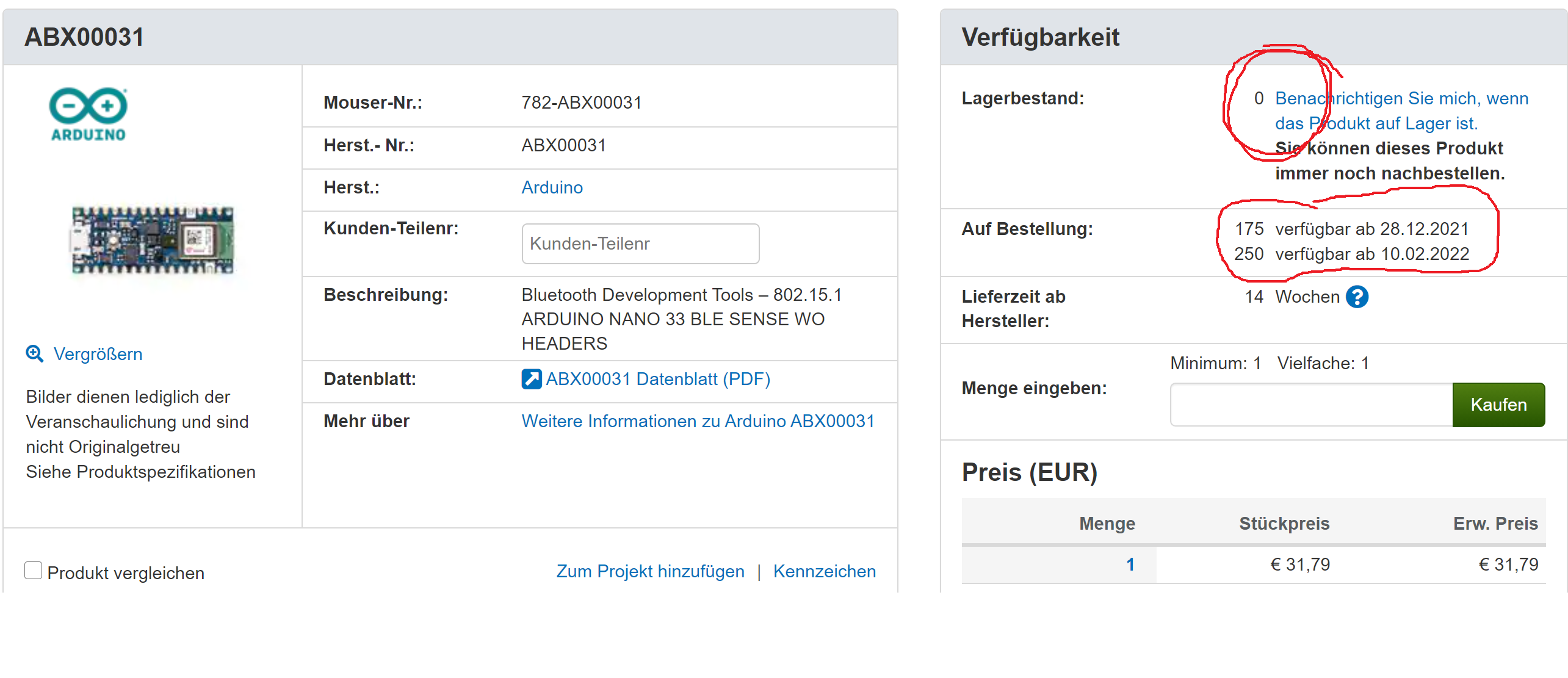Click the Vergrößern link

pos(98,354)
